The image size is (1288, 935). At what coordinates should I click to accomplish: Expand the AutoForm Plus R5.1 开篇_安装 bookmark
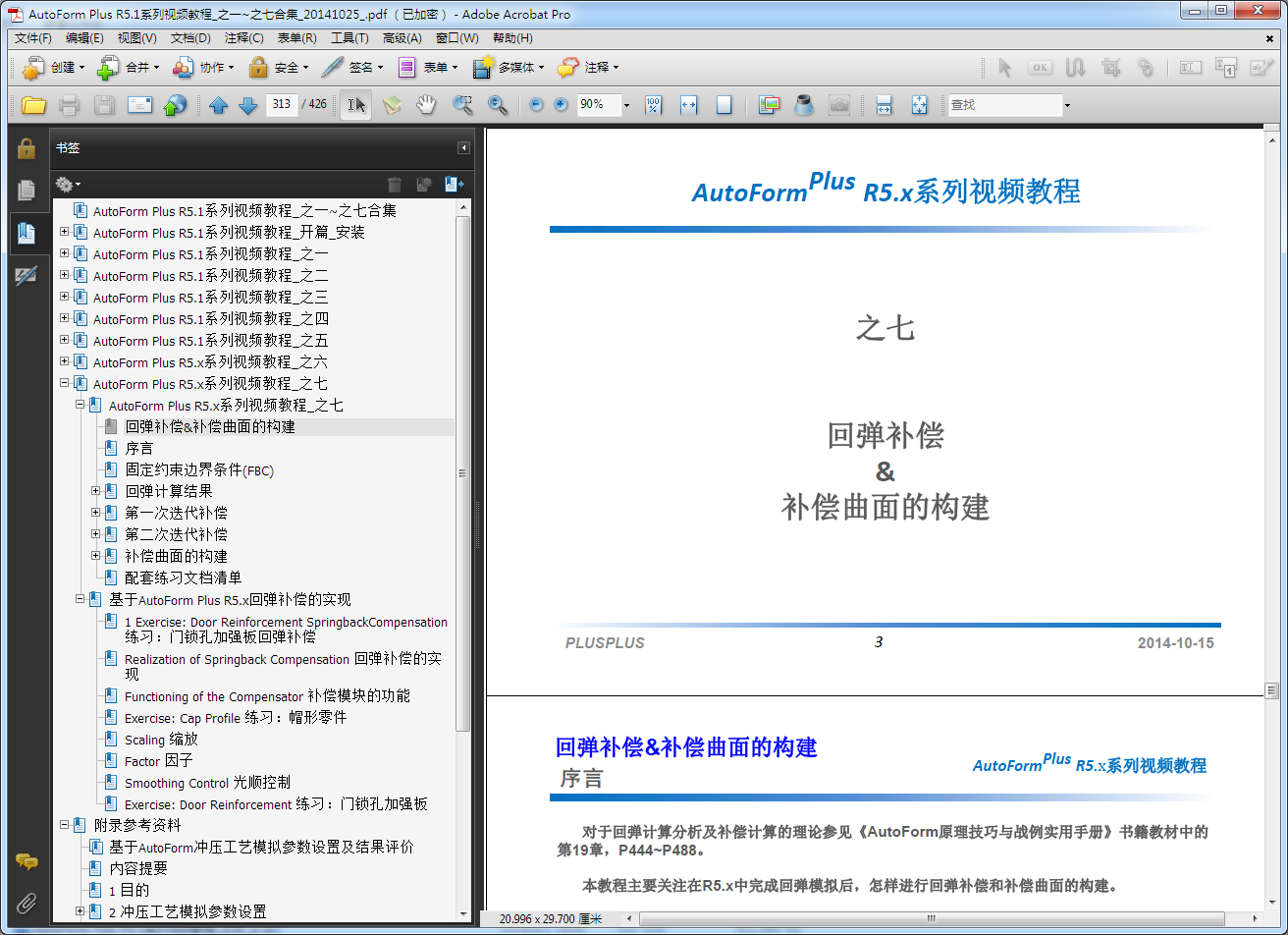(x=65, y=232)
